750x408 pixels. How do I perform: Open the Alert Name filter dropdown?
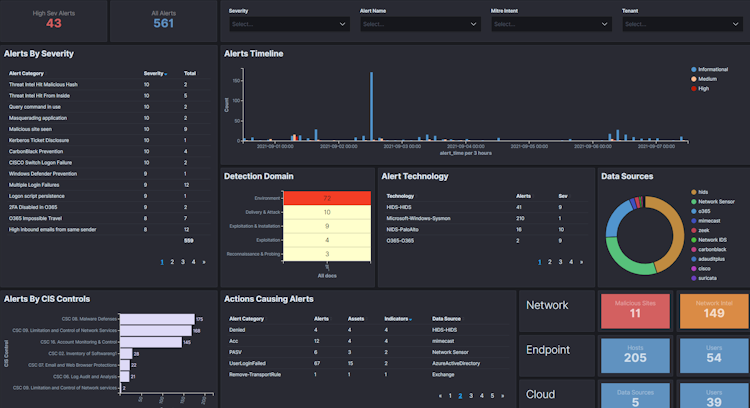tap(420, 24)
